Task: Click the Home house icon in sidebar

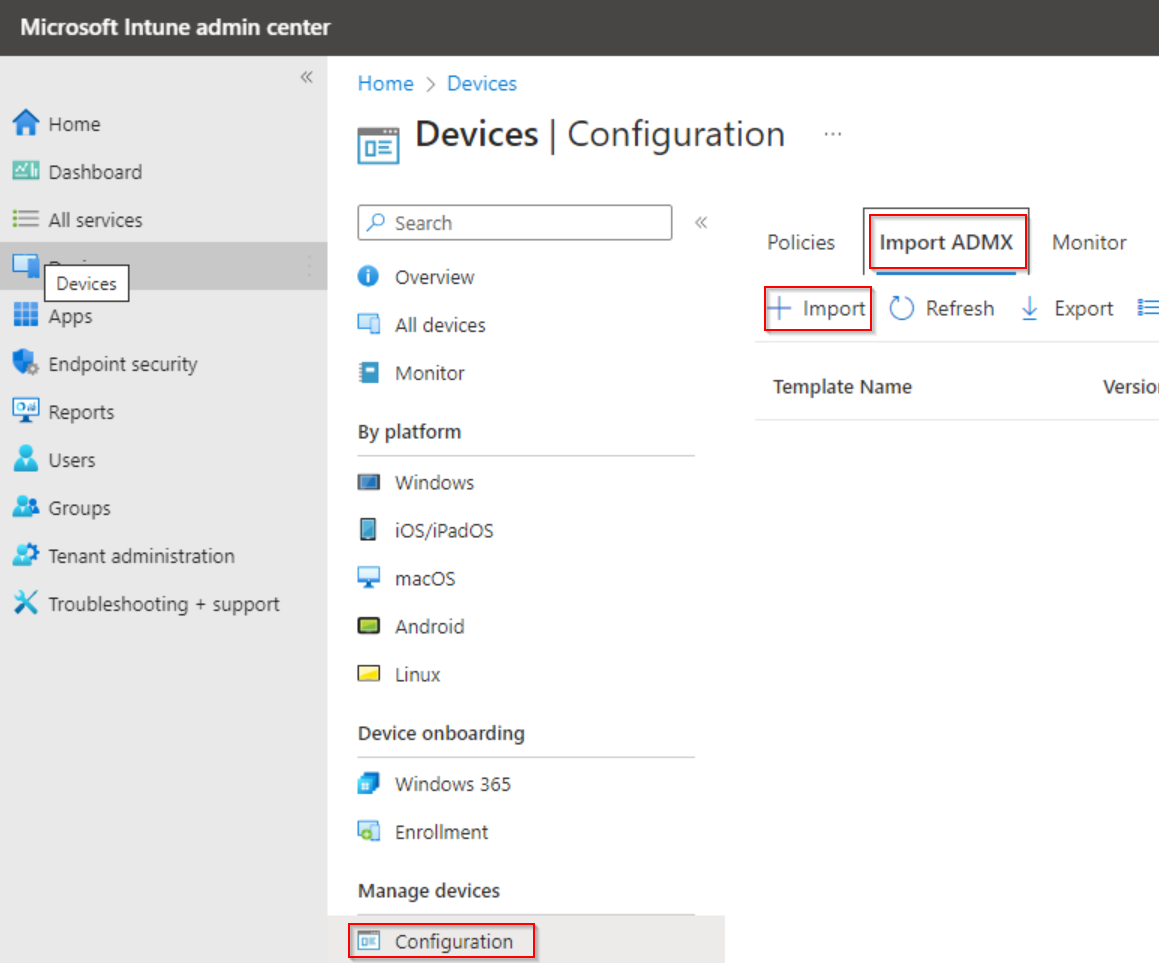Action: (26, 123)
